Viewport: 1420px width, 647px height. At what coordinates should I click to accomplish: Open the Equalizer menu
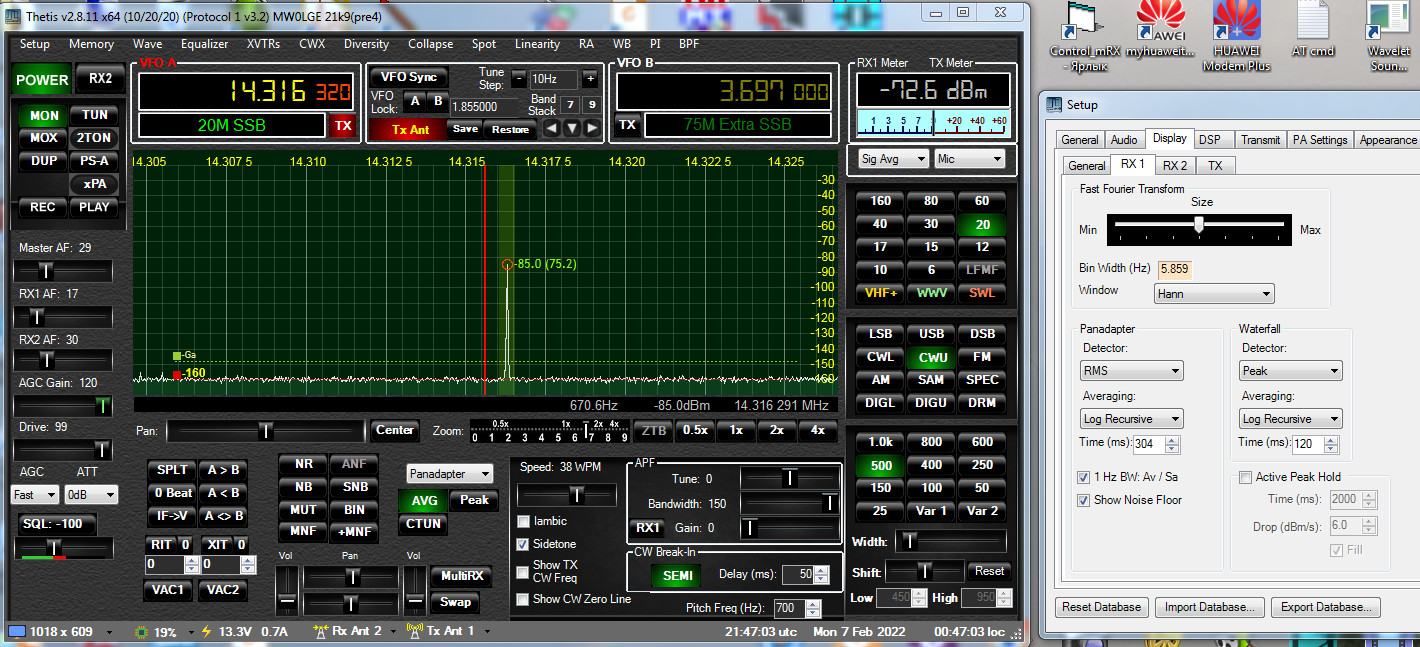205,44
